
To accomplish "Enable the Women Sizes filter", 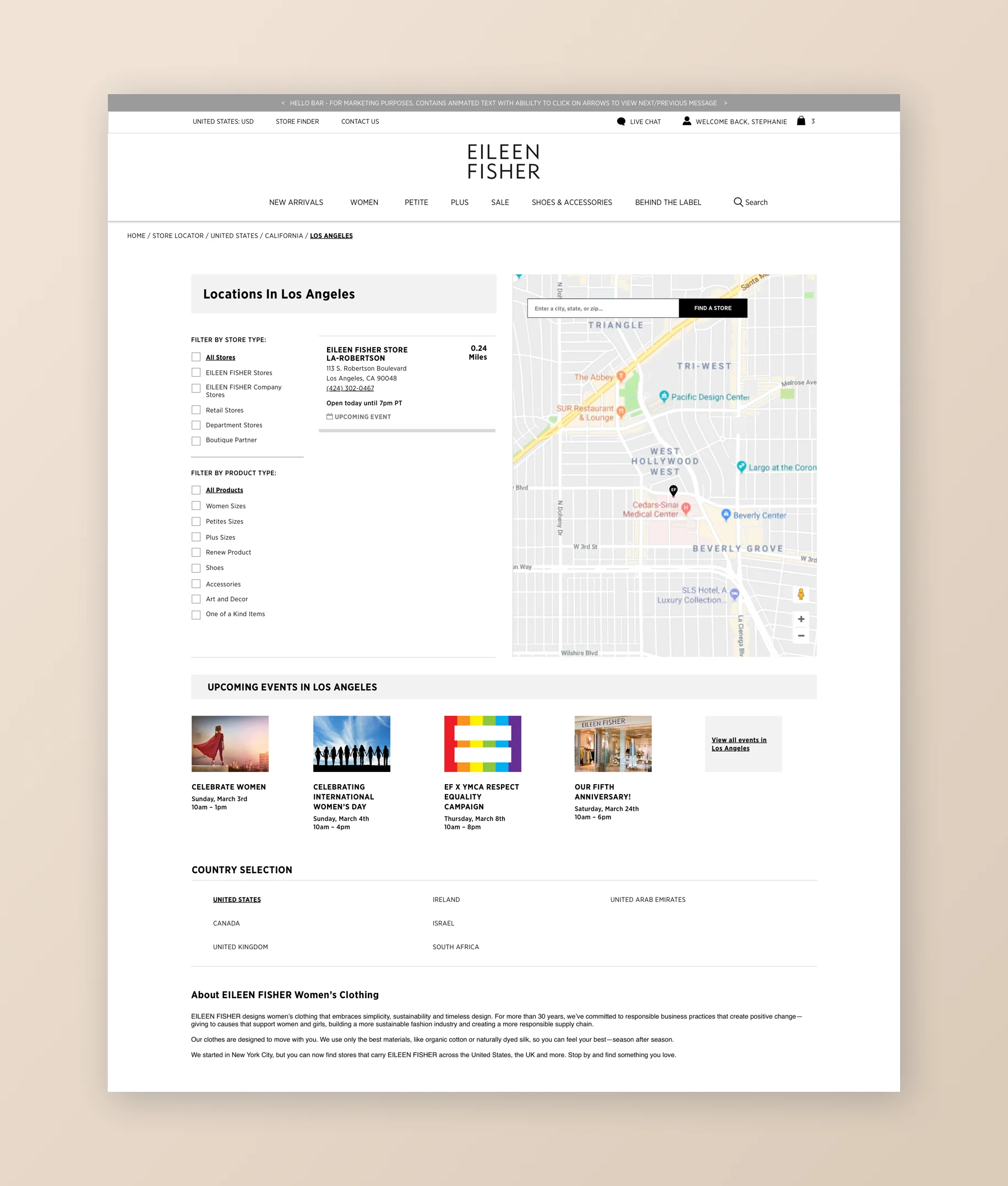I will [196, 506].
